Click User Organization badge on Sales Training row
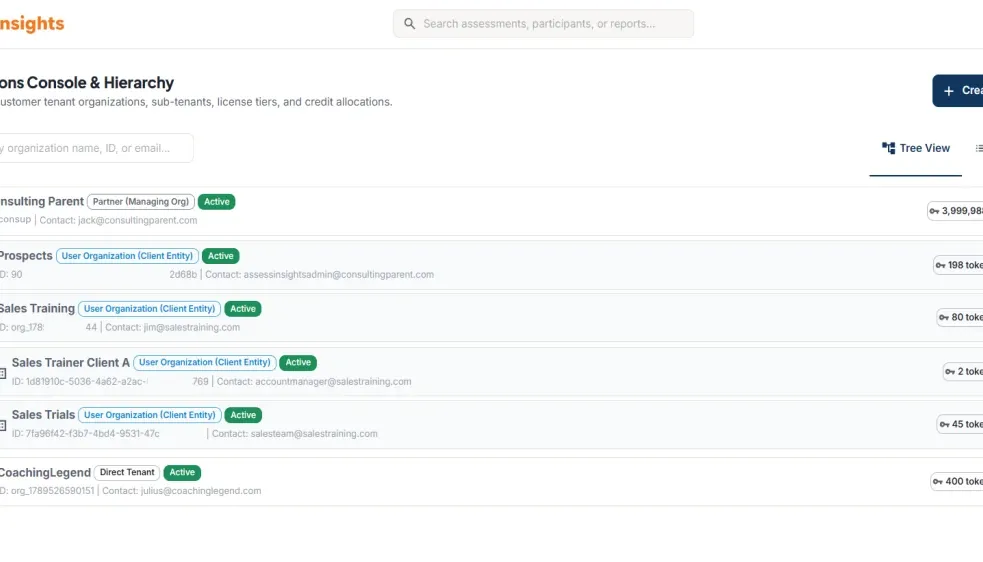The height and width of the screenshot is (562, 983). tap(149, 309)
